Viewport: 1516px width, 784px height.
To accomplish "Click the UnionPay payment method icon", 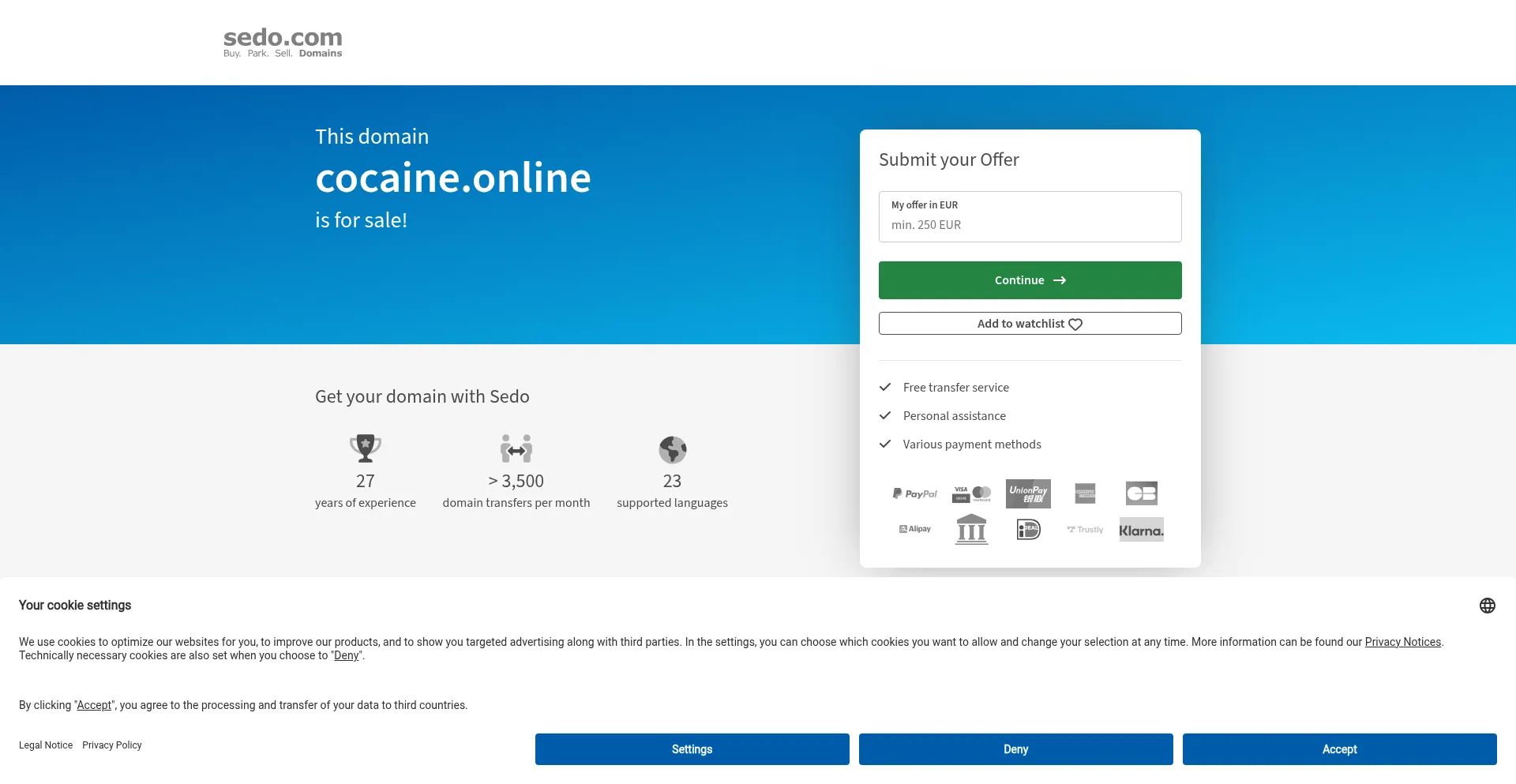I will tap(1028, 493).
